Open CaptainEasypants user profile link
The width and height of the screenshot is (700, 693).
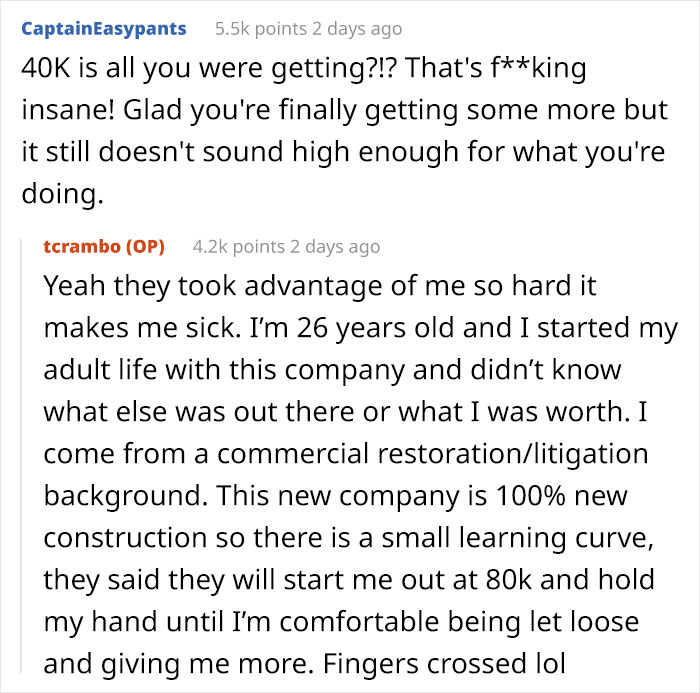click(103, 28)
